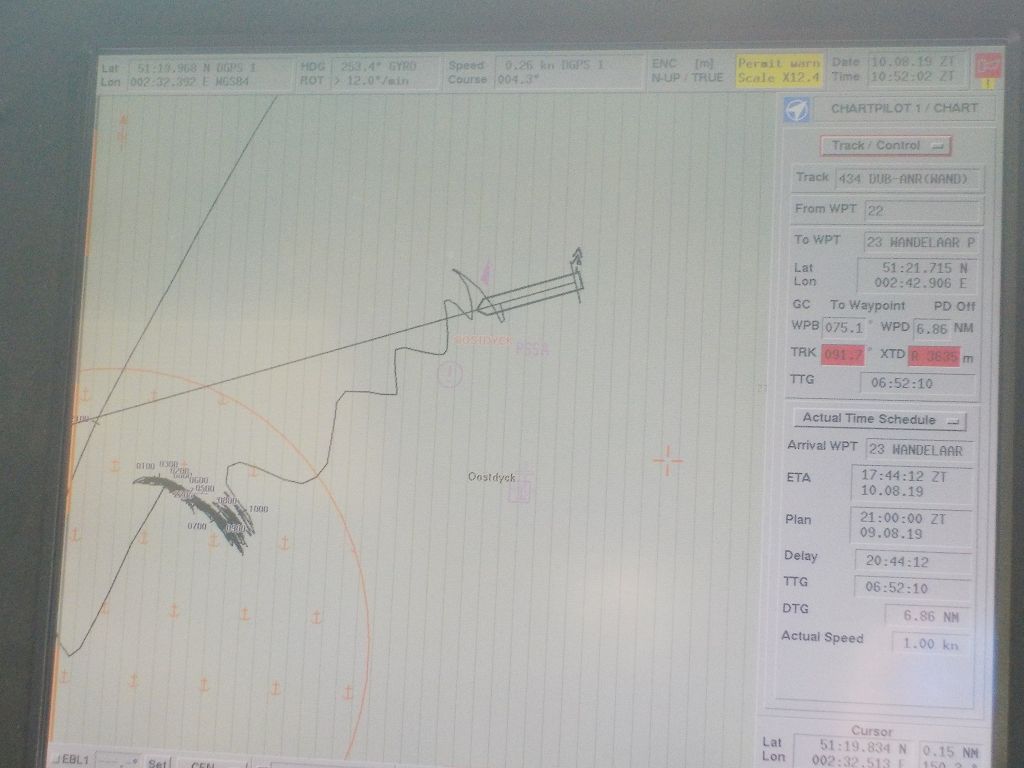Click the past track time label 1000
This screenshot has height=768, width=1024.
pos(258,509)
